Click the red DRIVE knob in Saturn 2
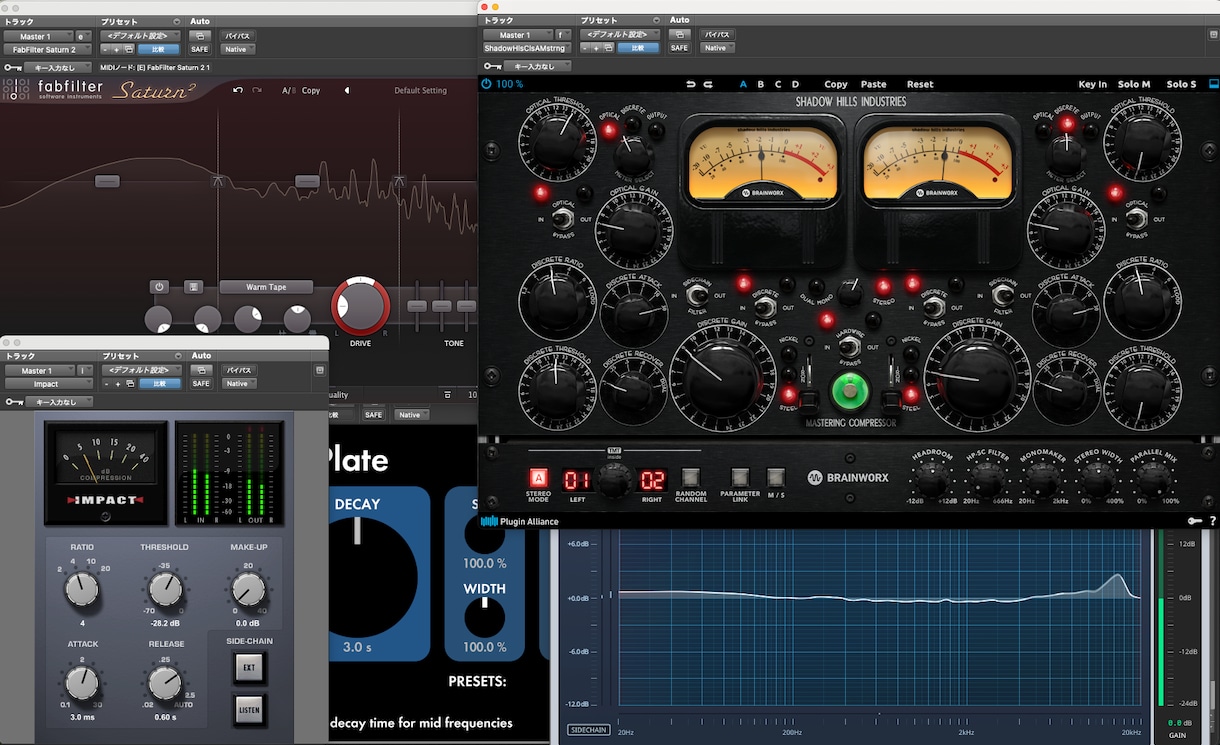1220x745 pixels. coord(360,306)
